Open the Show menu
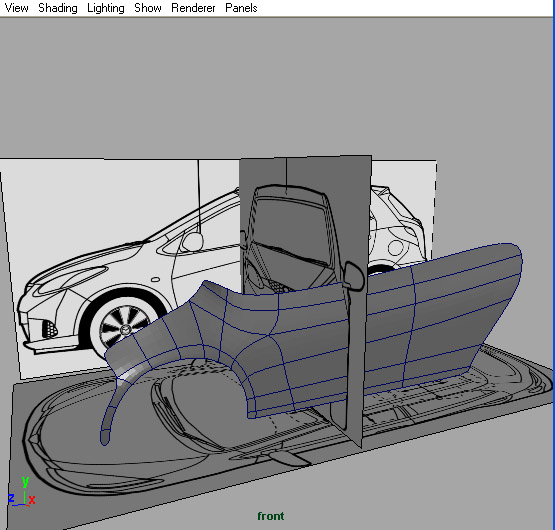Image resolution: width=555 pixels, height=530 pixels. (x=148, y=8)
